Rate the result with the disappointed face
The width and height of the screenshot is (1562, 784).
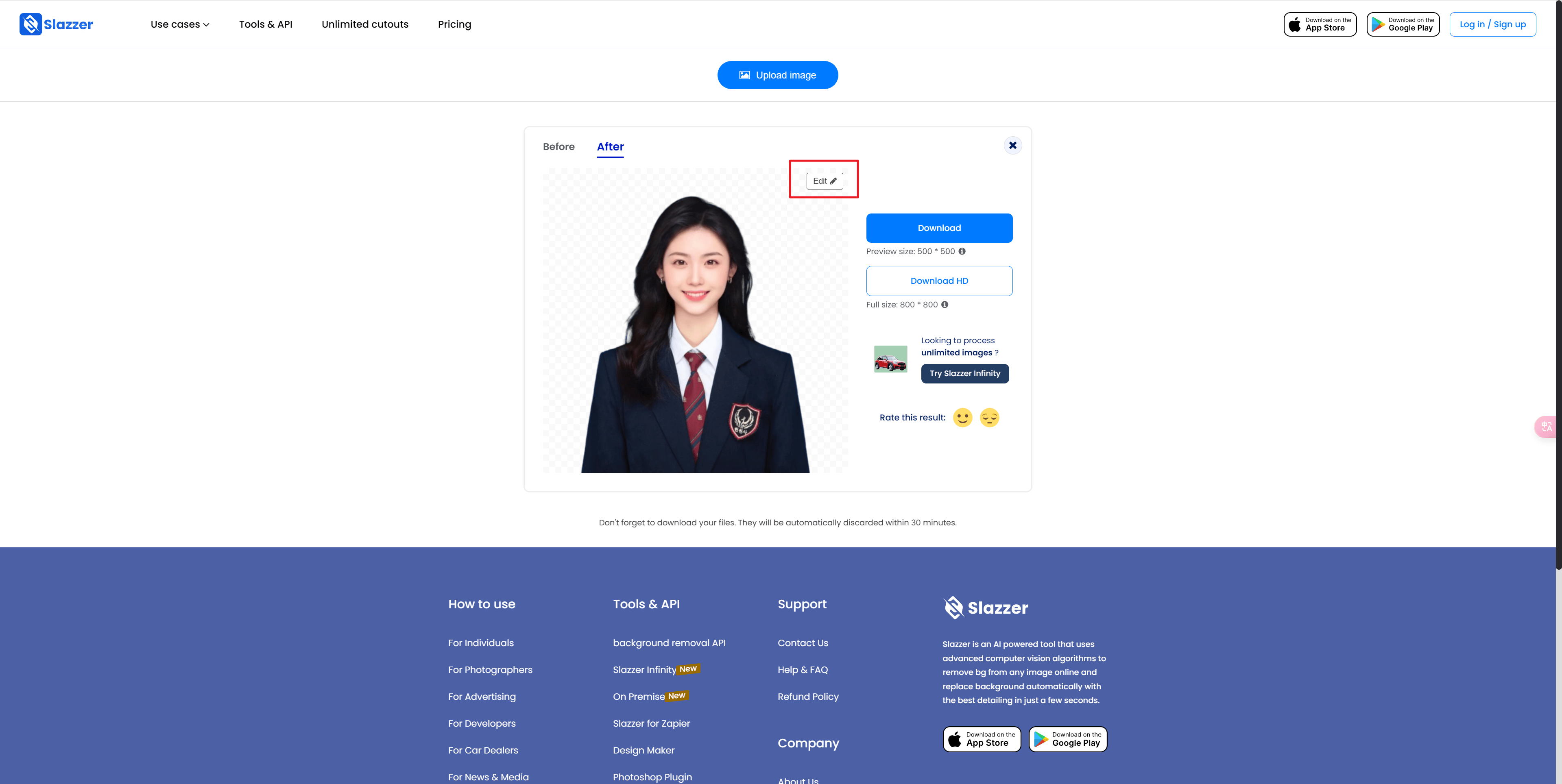tap(990, 417)
